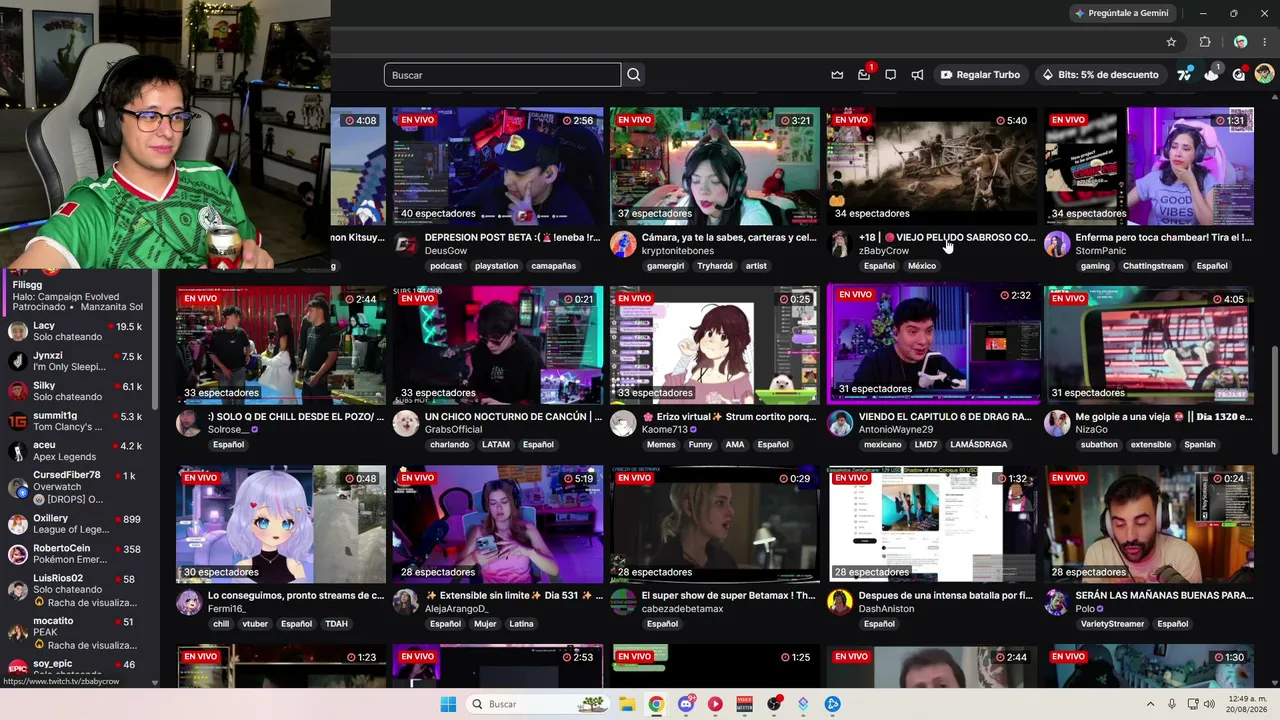Open the whispers chat bubble icon
Viewport: 1280px width, 720px height.
click(890, 75)
